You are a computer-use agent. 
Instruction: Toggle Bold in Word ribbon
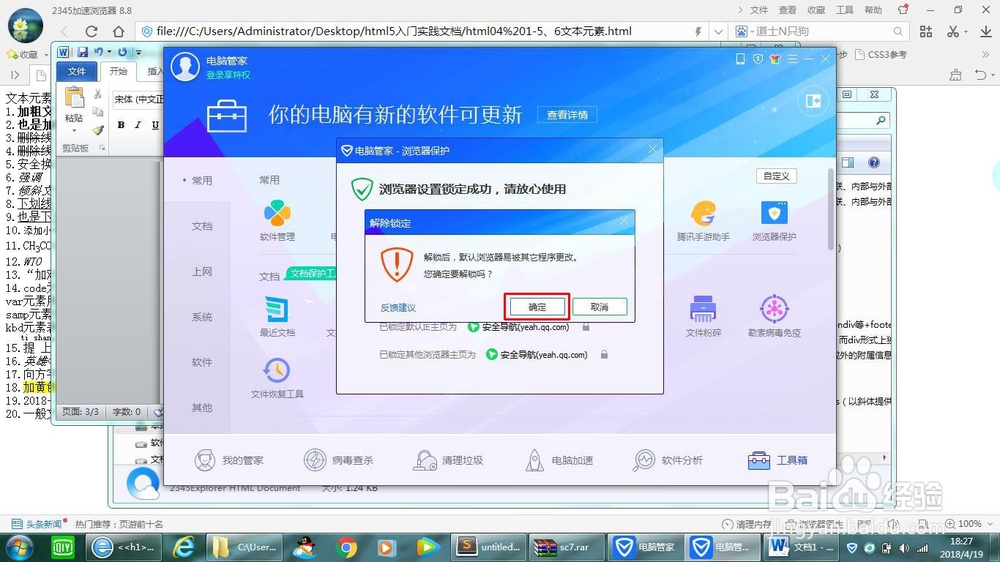coord(121,125)
